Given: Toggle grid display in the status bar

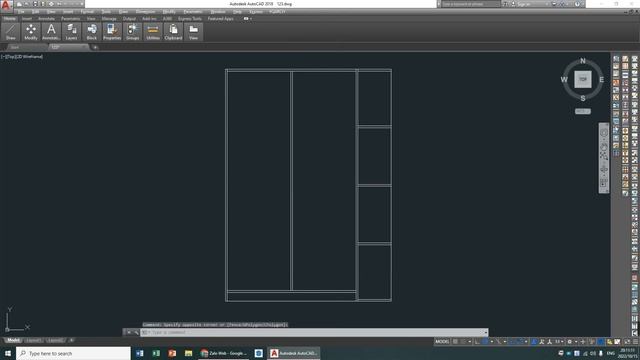Looking at the screenshot, I should click(x=456, y=342).
